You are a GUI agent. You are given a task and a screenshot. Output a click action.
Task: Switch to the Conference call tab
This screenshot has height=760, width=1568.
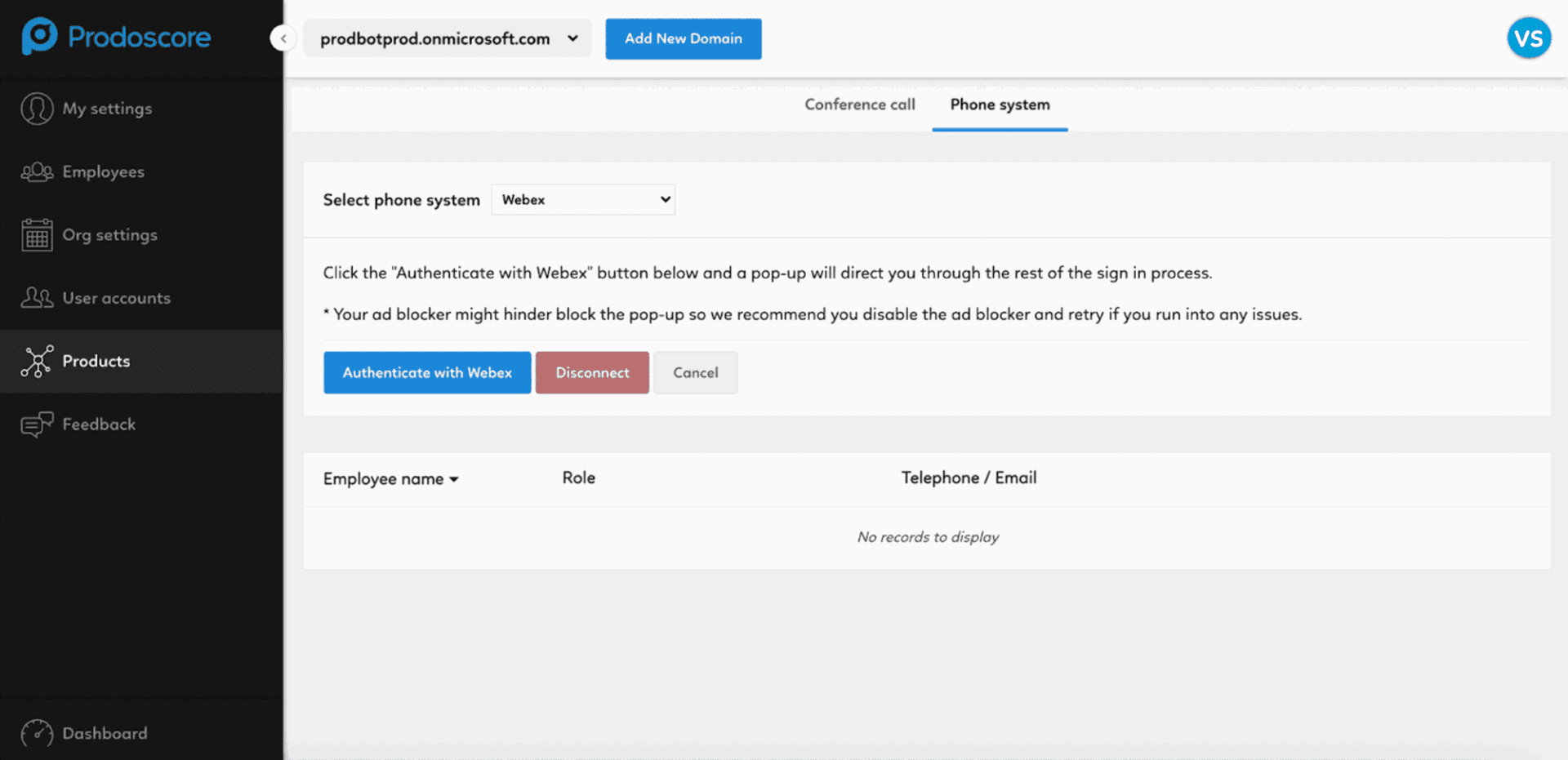point(859,104)
